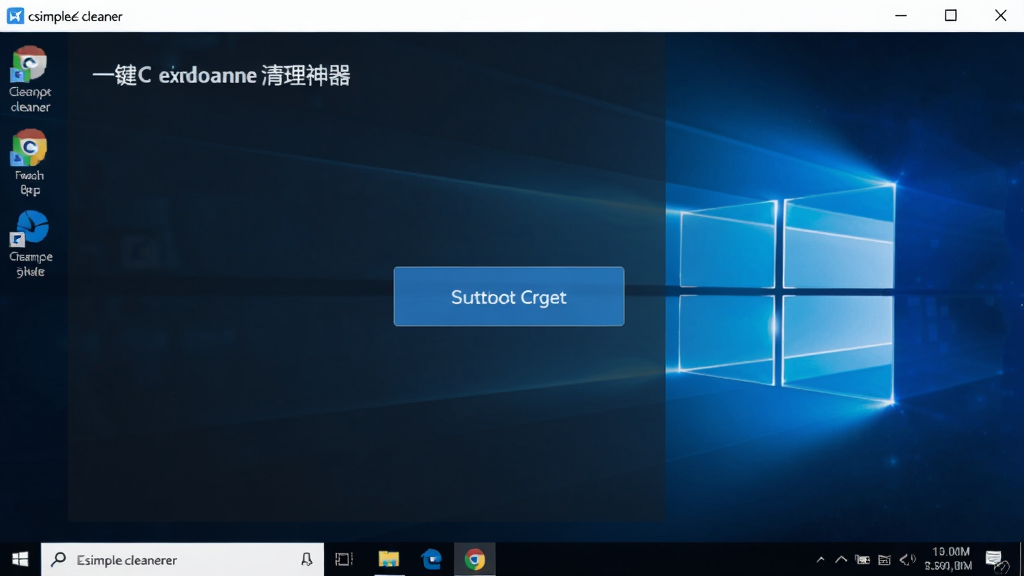Activate the microphone icon in search box

pos(306,560)
